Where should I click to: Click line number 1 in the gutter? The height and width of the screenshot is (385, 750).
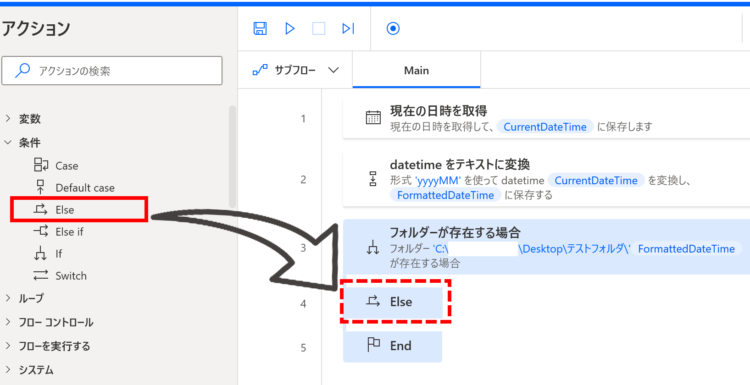click(303, 119)
